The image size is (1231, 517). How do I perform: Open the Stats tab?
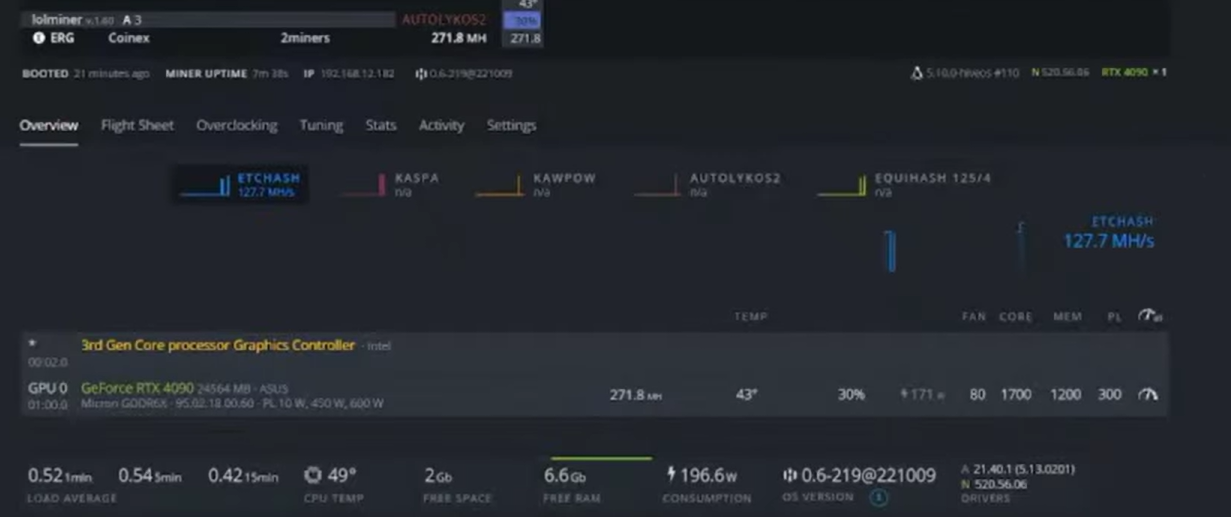pos(381,125)
